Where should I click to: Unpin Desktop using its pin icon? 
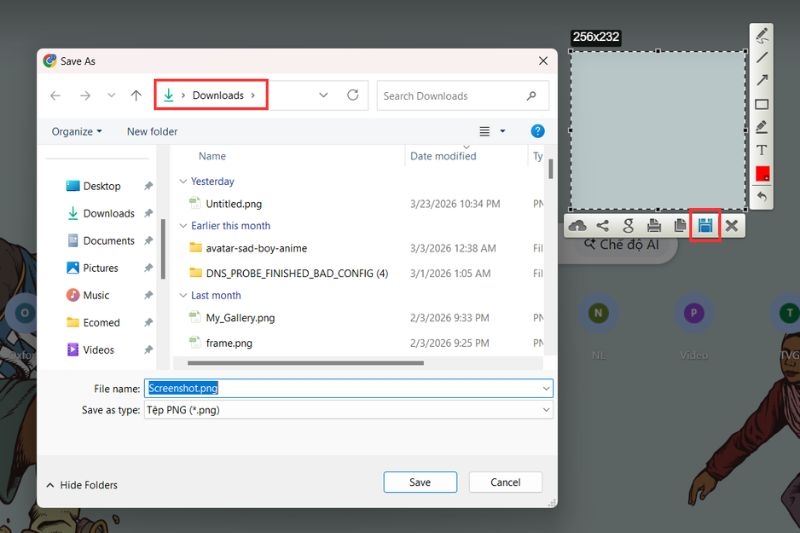(x=148, y=186)
